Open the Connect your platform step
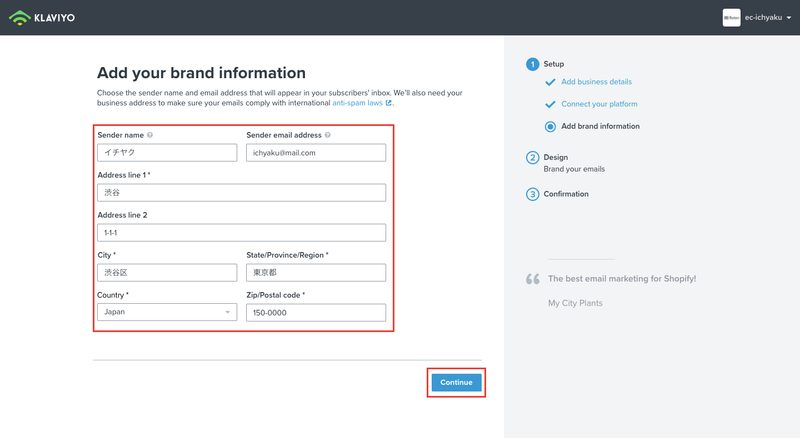Image resolution: width=800 pixels, height=438 pixels. [x=599, y=104]
